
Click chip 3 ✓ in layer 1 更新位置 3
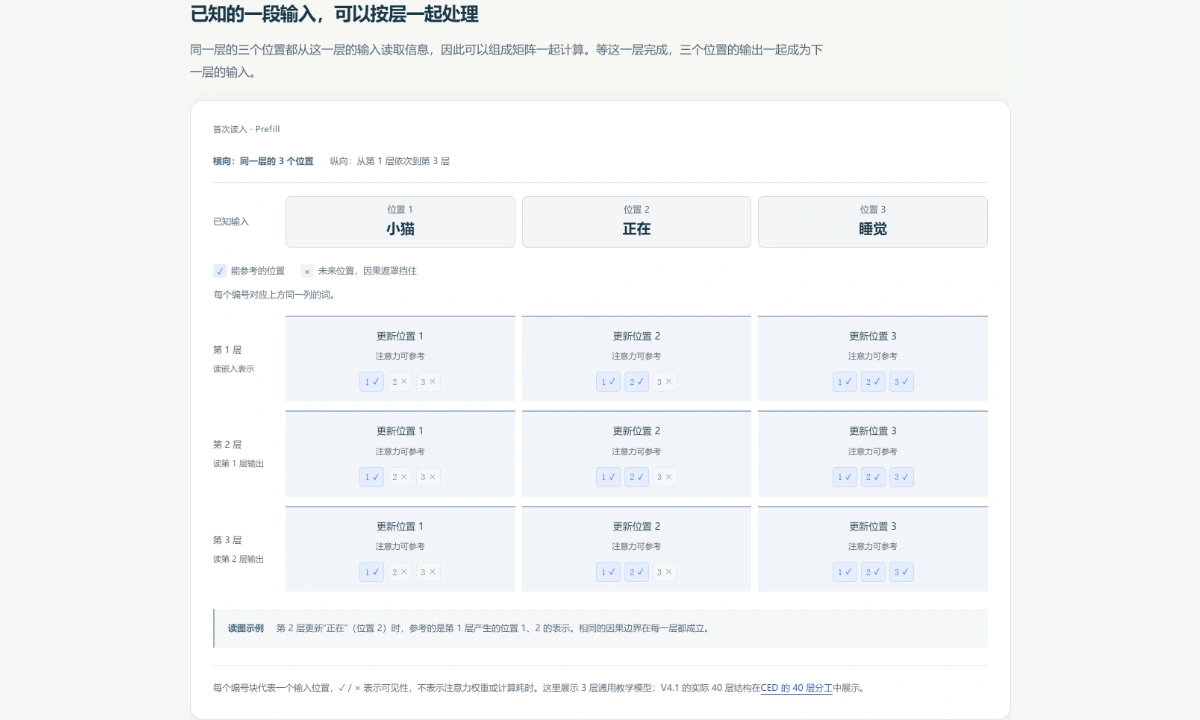(x=901, y=382)
